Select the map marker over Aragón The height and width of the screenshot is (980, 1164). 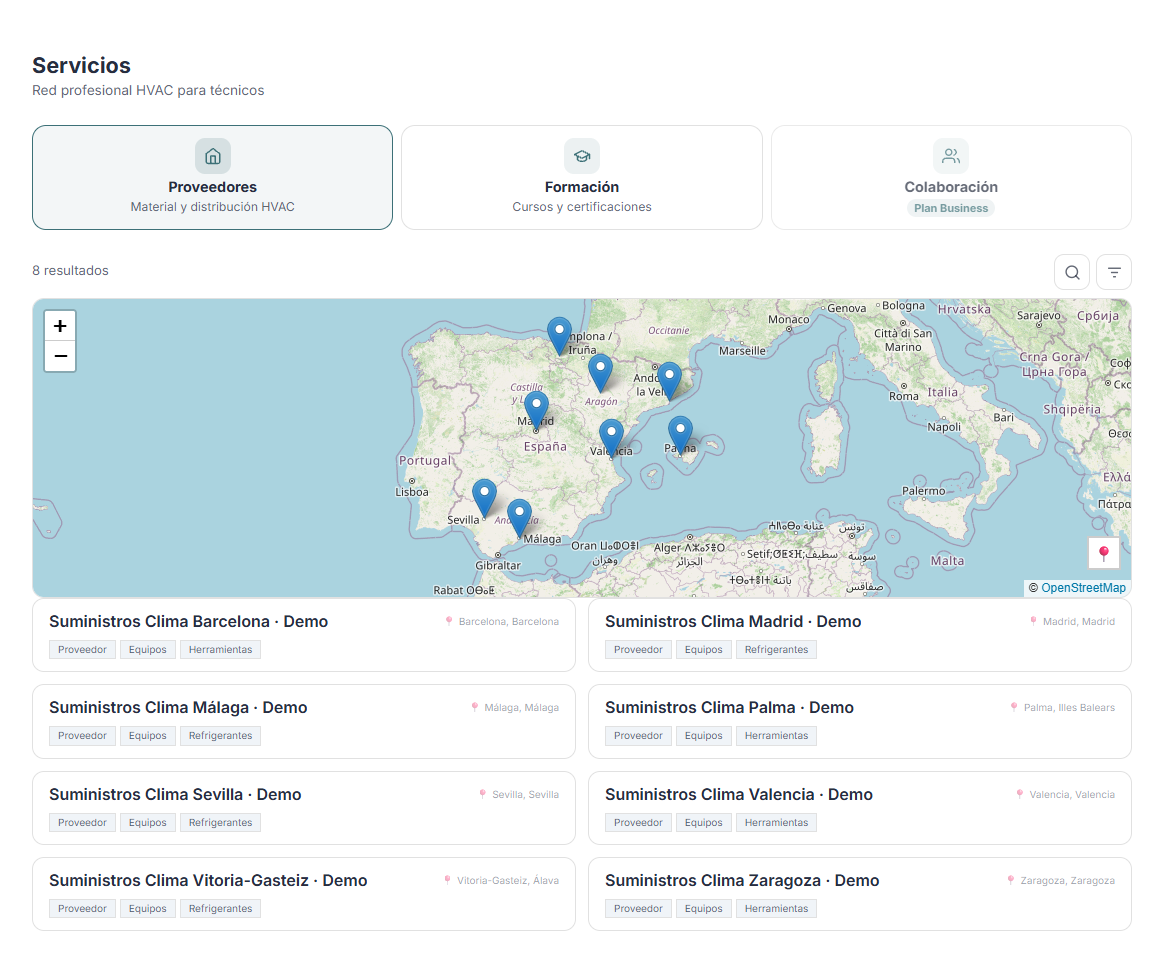coord(601,373)
